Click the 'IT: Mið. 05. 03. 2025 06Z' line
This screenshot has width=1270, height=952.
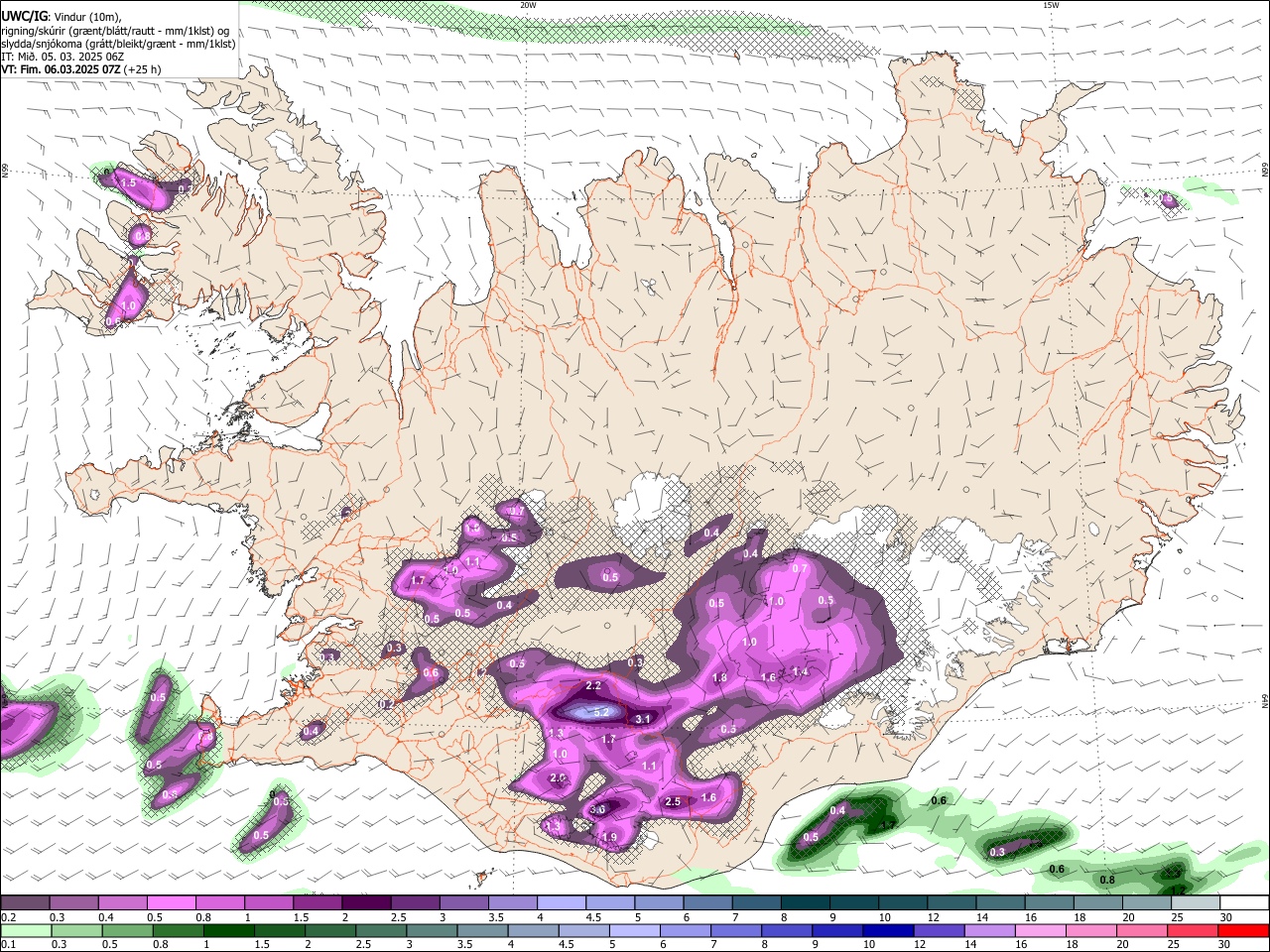[x=62, y=57]
